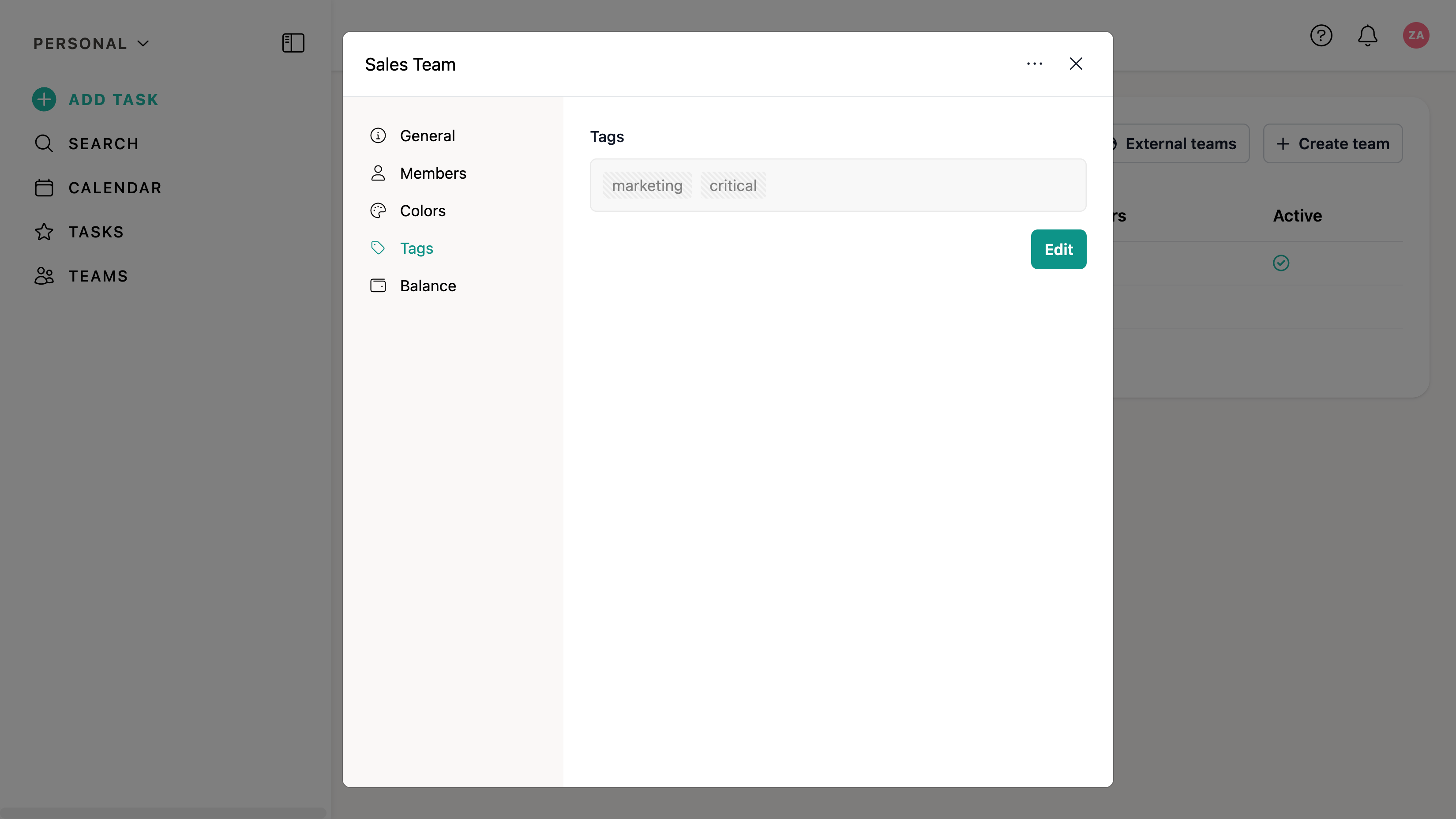Click the Edit tags button
Image resolution: width=1456 pixels, height=819 pixels.
click(1058, 249)
